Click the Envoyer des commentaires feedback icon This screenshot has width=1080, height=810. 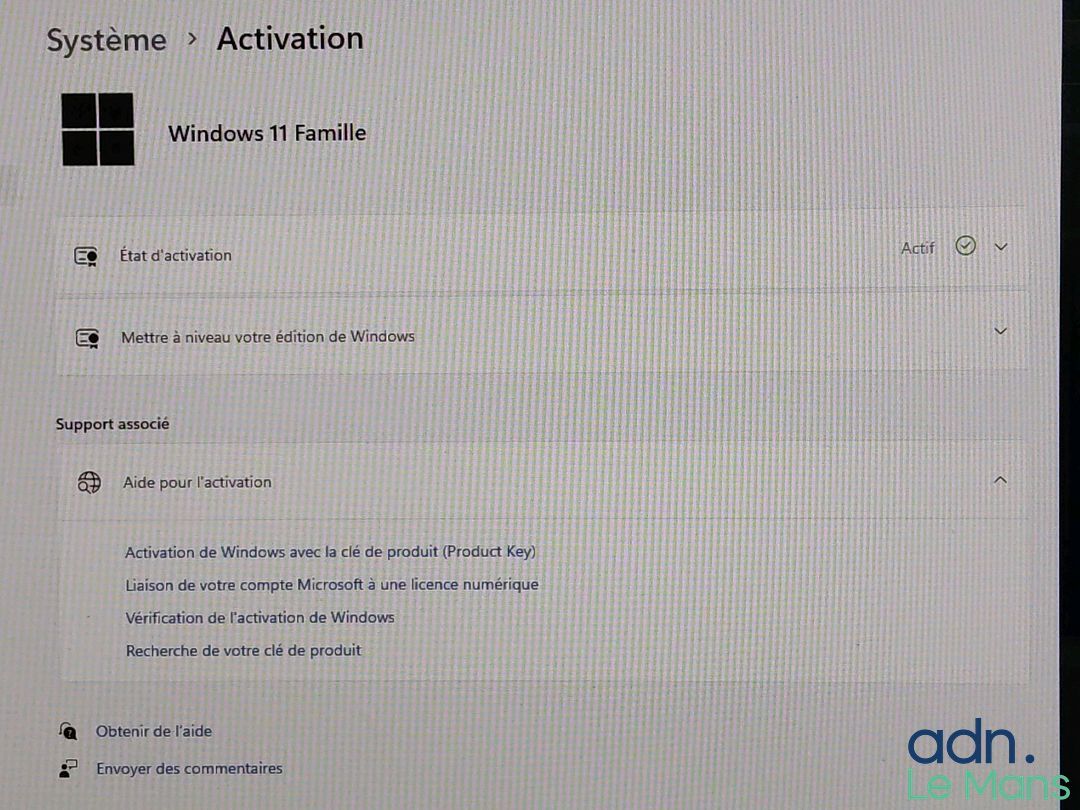click(68, 769)
